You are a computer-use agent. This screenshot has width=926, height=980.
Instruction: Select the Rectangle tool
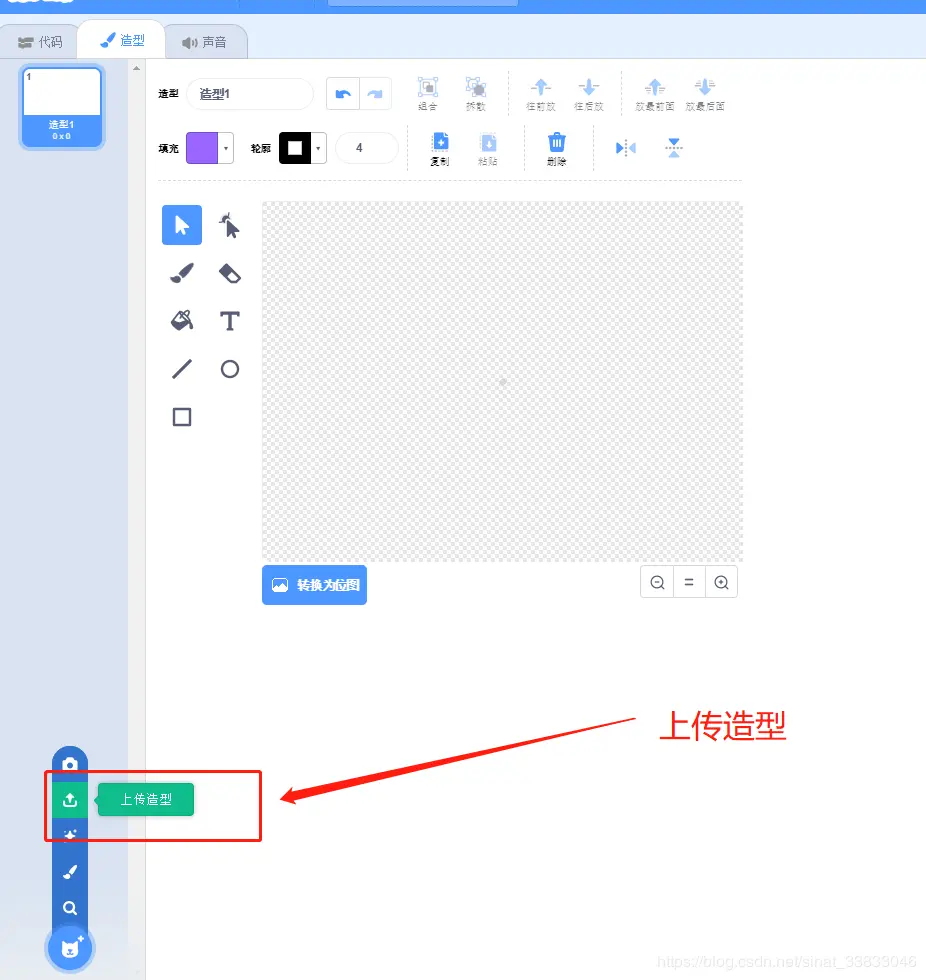[181, 417]
